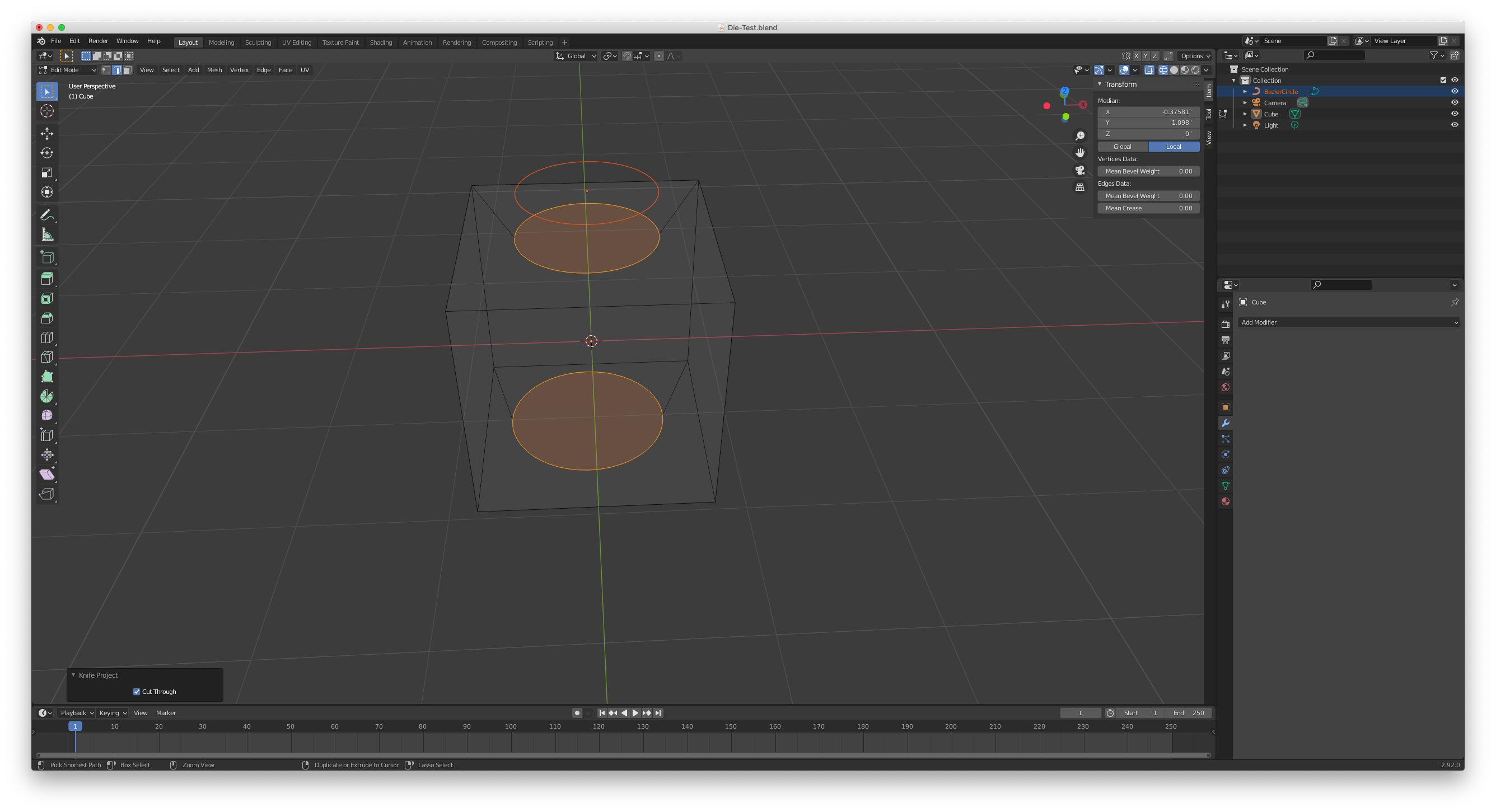Adjust Mean Crease value slider

[x=1148, y=208]
